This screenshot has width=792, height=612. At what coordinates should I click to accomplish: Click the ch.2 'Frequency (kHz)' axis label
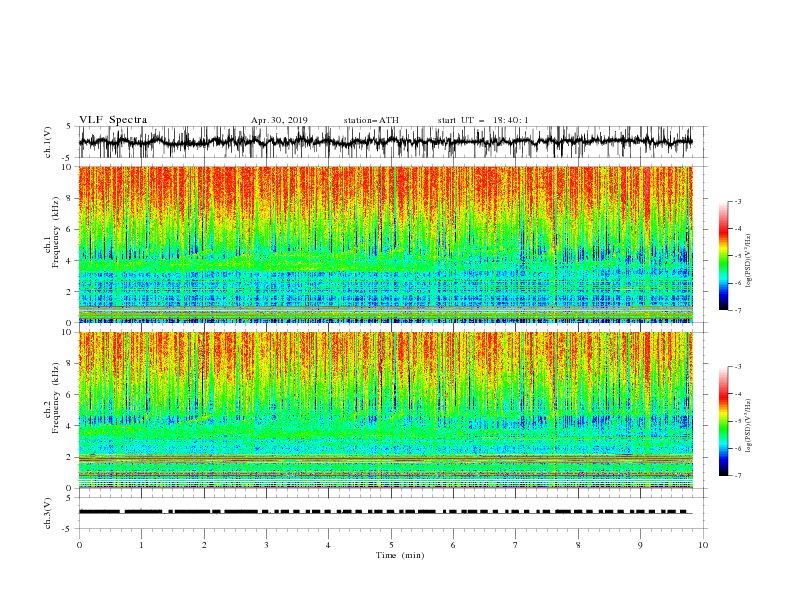(56, 398)
